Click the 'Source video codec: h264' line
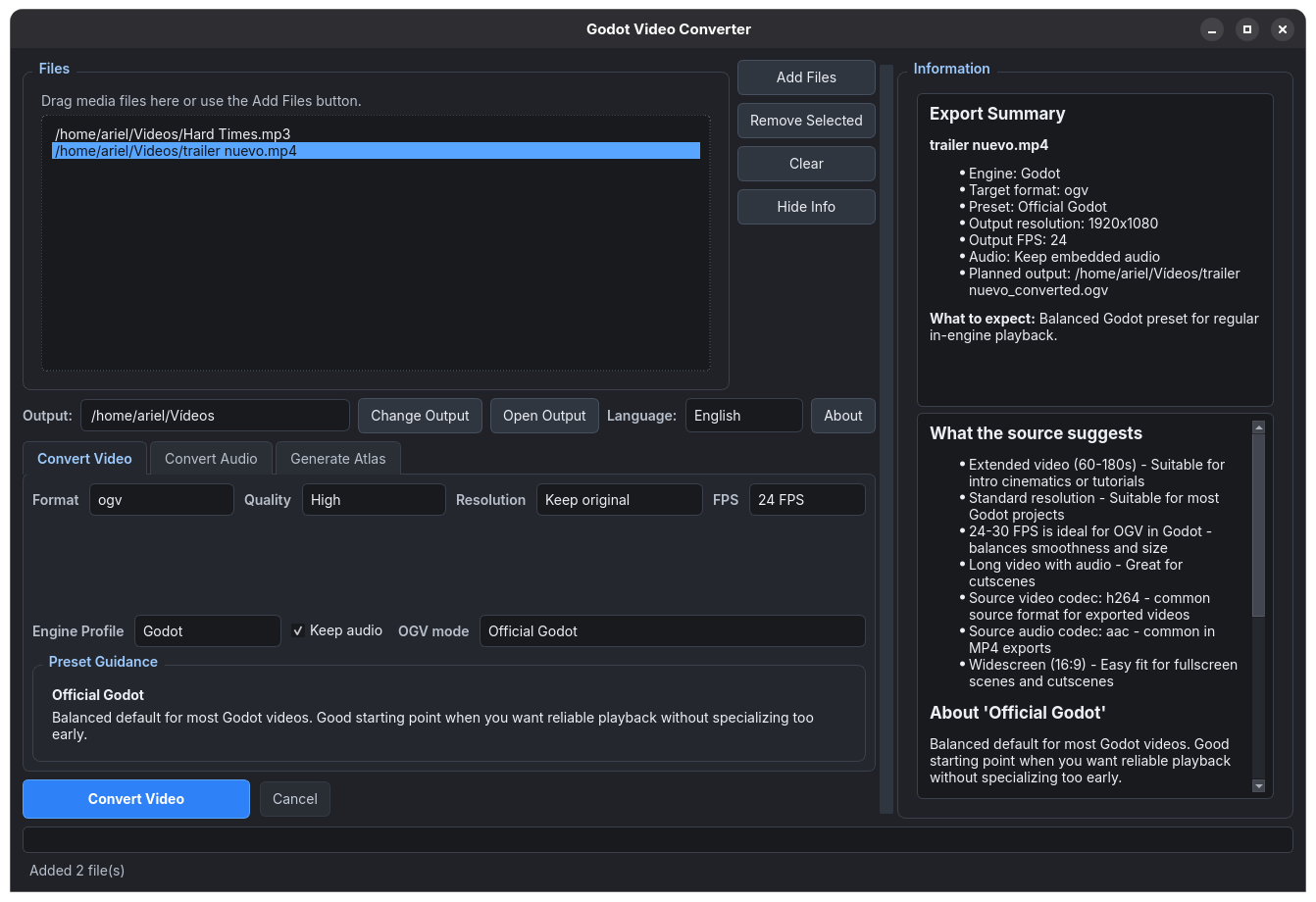1316x902 pixels. (x=1089, y=606)
